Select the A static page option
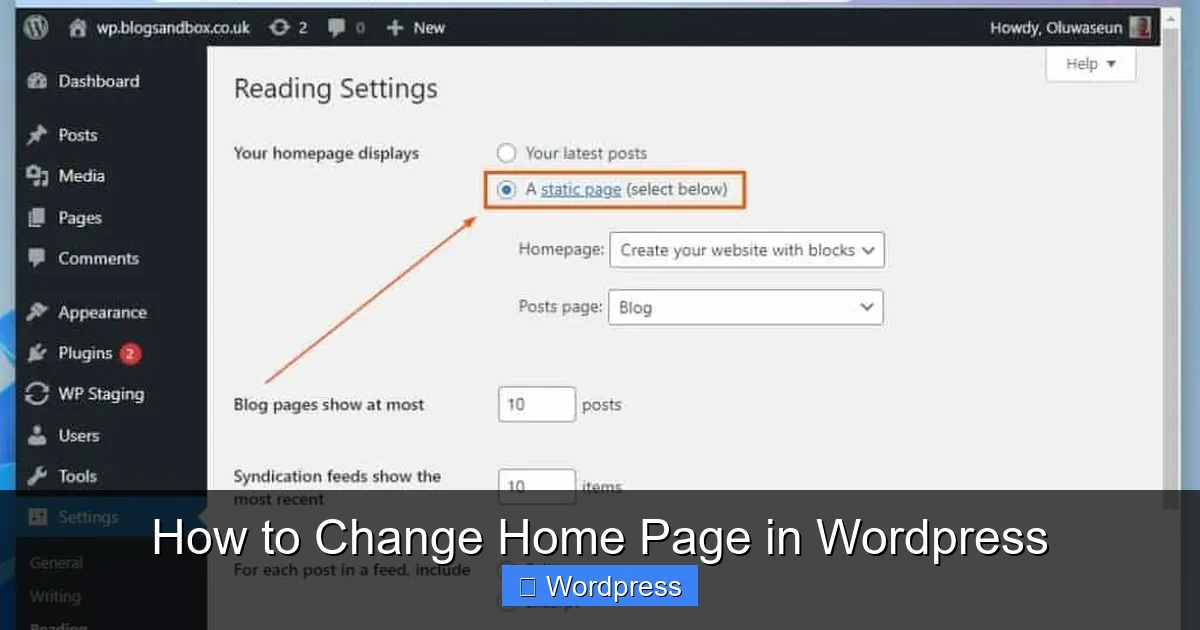This screenshot has height=630, width=1200. pos(507,189)
